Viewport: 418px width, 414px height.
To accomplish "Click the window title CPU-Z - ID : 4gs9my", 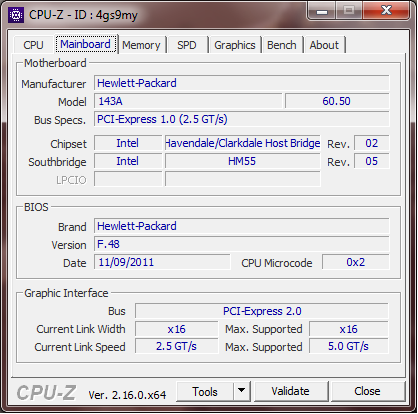I will click(83, 15).
